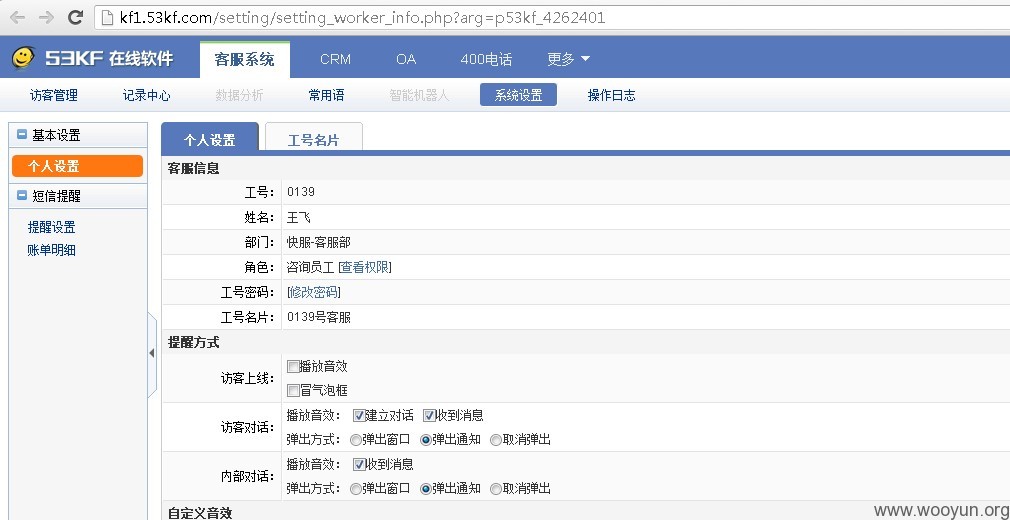Collapse the 基本设置 sidebar section
The height and width of the screenshot is (520, 1010).
[x=23, y=135]
